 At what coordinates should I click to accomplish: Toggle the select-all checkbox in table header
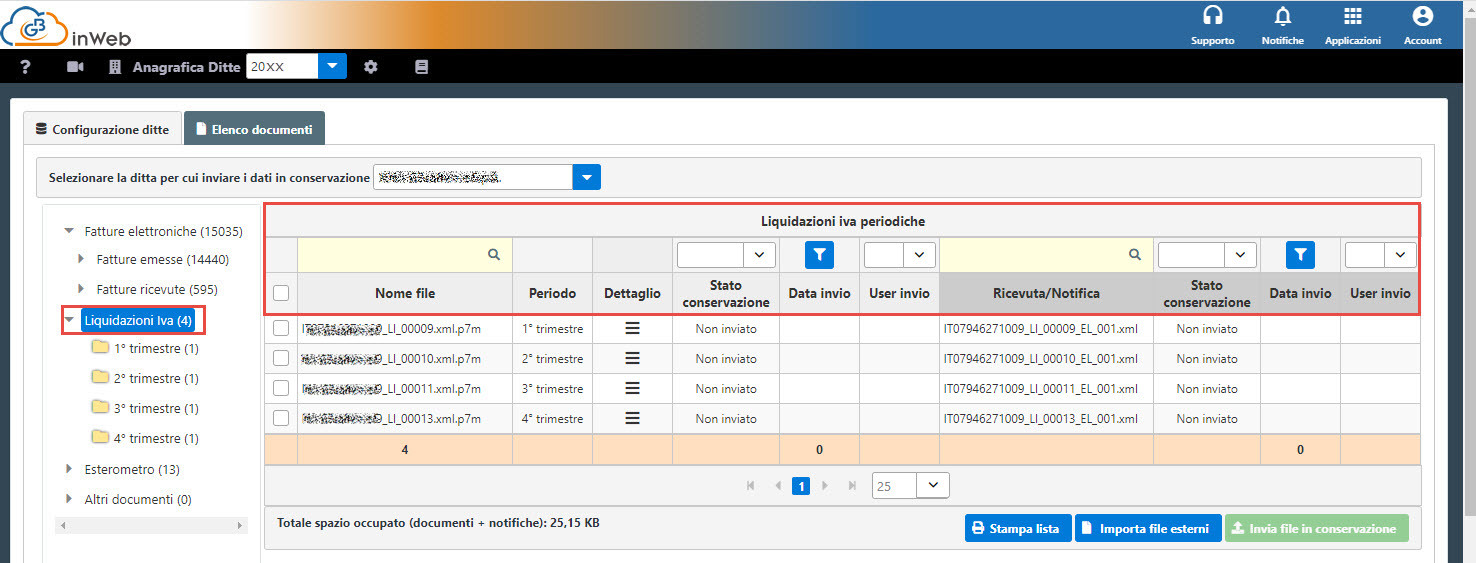coord(281,293)
